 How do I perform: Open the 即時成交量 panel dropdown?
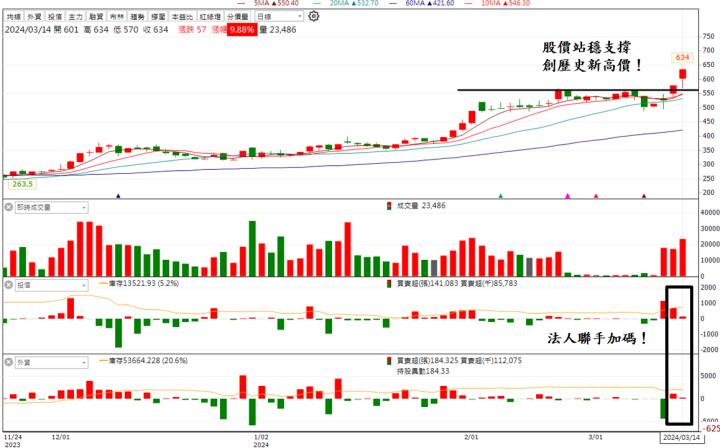tap(51, 207)
